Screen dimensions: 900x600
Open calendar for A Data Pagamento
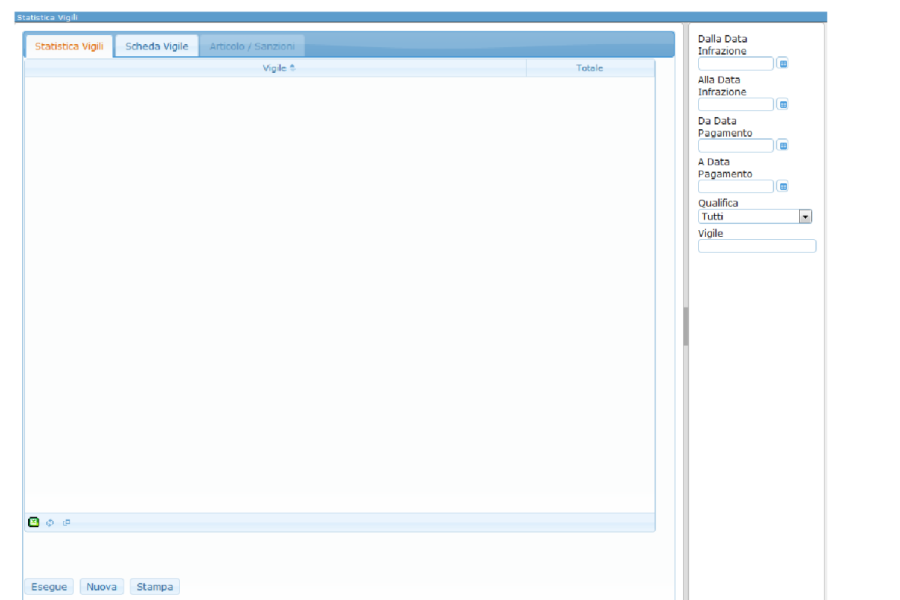(x=783, y=186)
